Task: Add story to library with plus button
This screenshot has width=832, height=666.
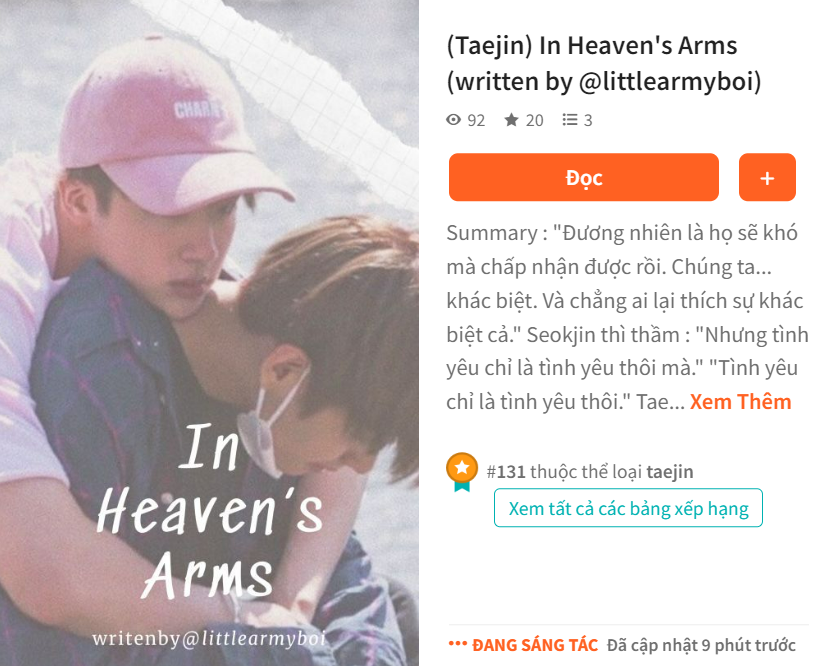Action: (767, 177)
